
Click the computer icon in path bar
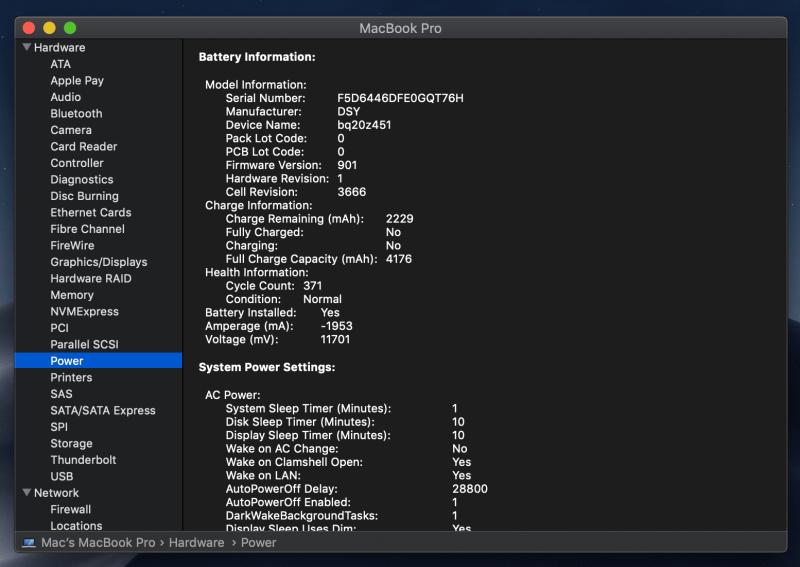pyautogui.click(x=30, y=543)
